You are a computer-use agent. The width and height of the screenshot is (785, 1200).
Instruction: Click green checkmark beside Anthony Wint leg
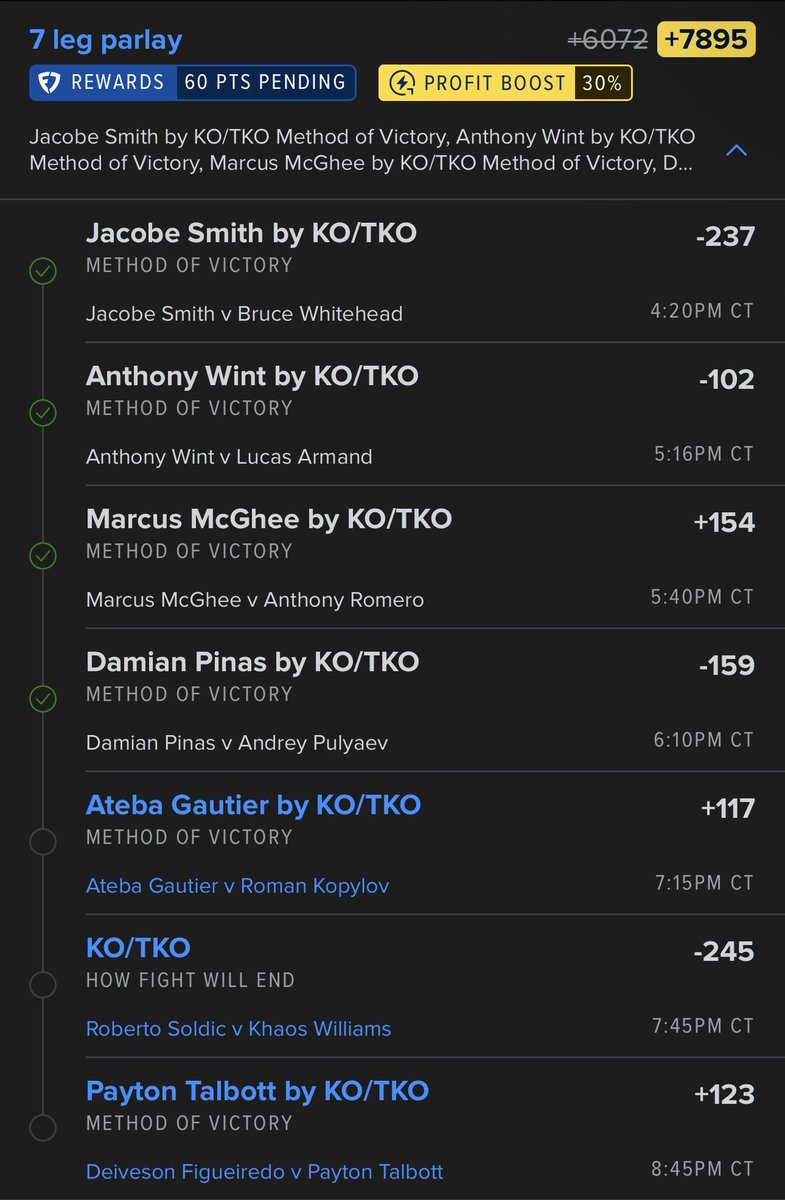coord(42,413)
